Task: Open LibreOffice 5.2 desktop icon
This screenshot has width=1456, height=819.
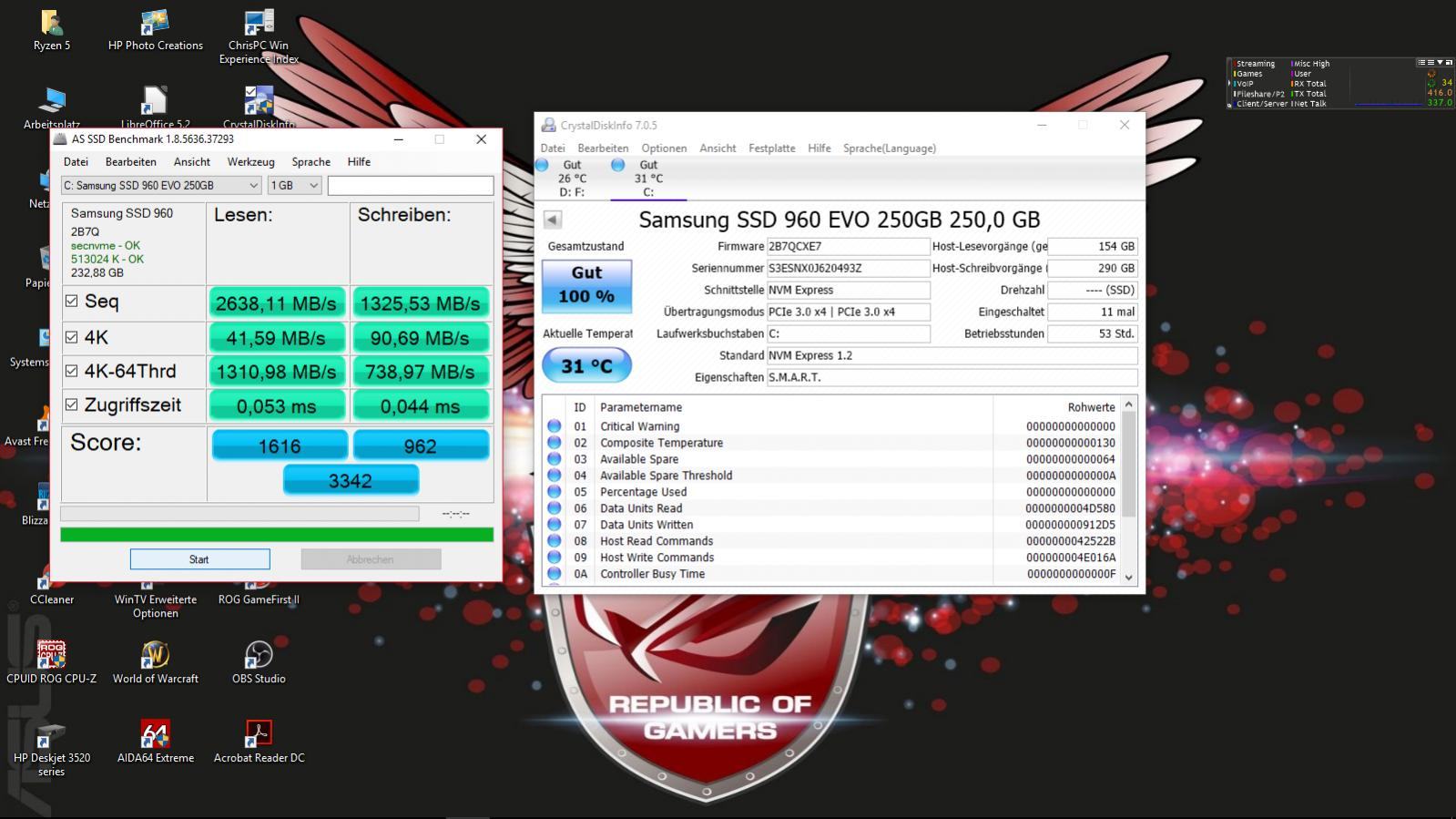Action: pos(155,107)
